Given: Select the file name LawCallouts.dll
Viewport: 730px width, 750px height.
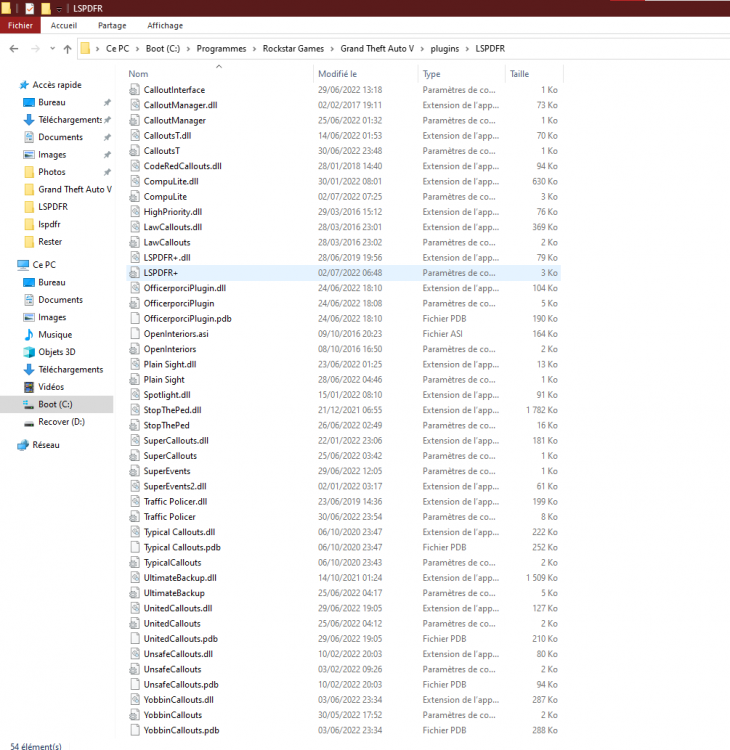Looking at the screenshot, I should pyautogui.click(x=173, y=227).
